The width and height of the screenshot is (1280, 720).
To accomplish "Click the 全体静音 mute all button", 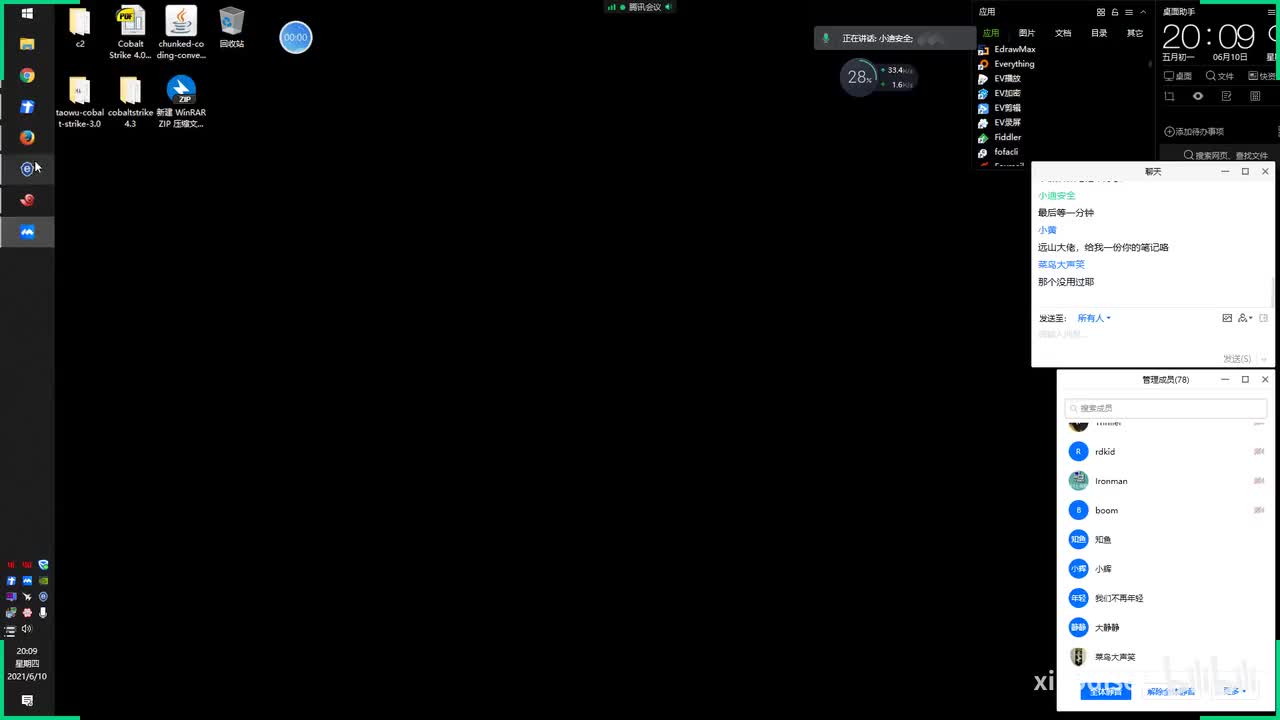I will pos(1106,691).
